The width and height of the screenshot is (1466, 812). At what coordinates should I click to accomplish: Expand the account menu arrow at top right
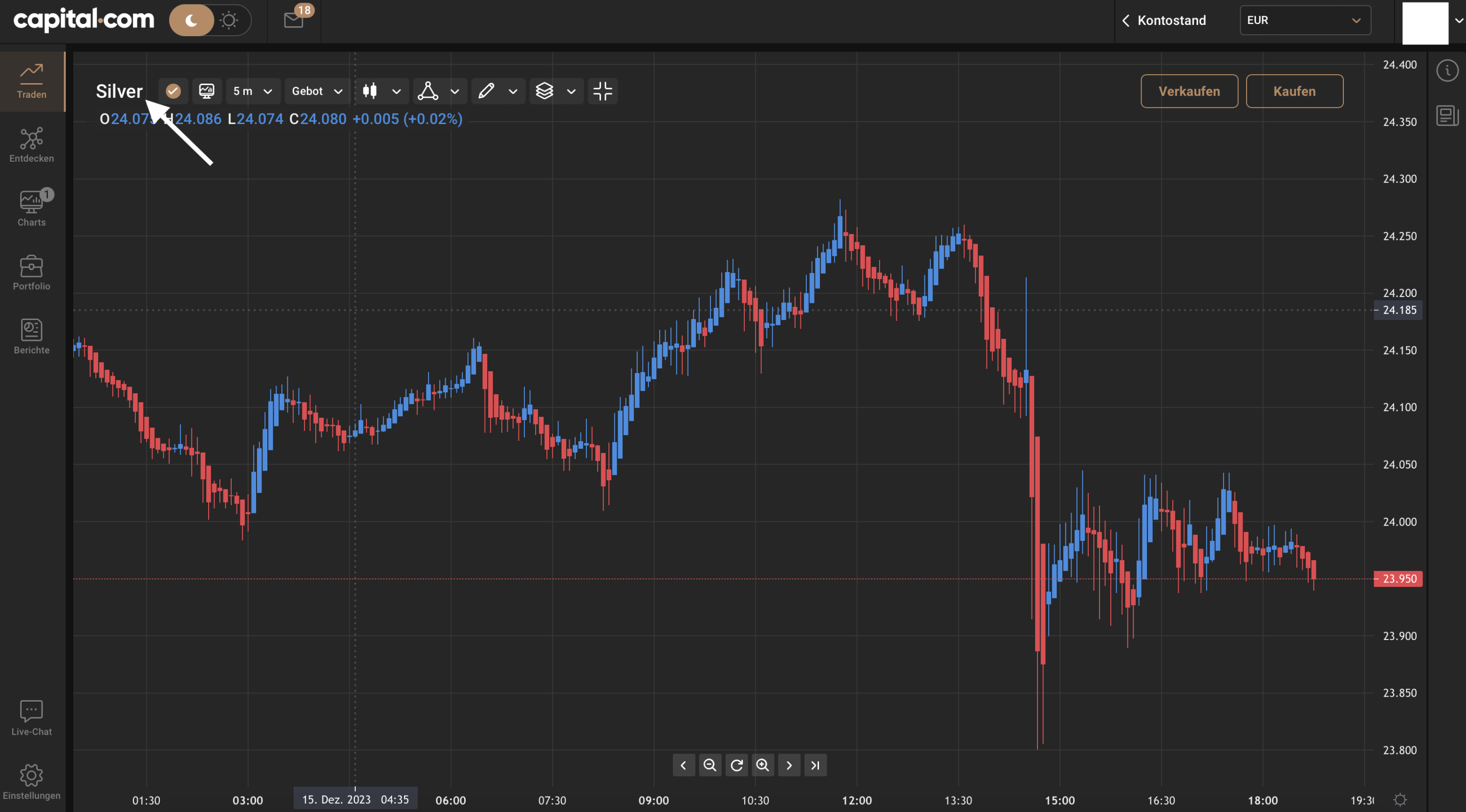click(x=1459, y=21)
